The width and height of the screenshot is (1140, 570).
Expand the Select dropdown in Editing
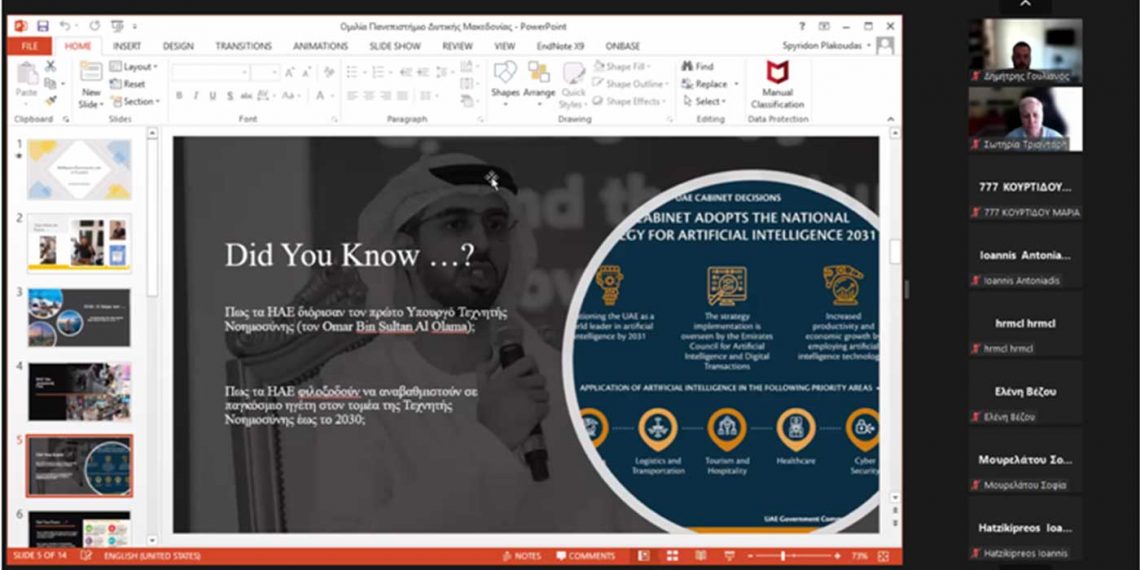coord(707,102)
